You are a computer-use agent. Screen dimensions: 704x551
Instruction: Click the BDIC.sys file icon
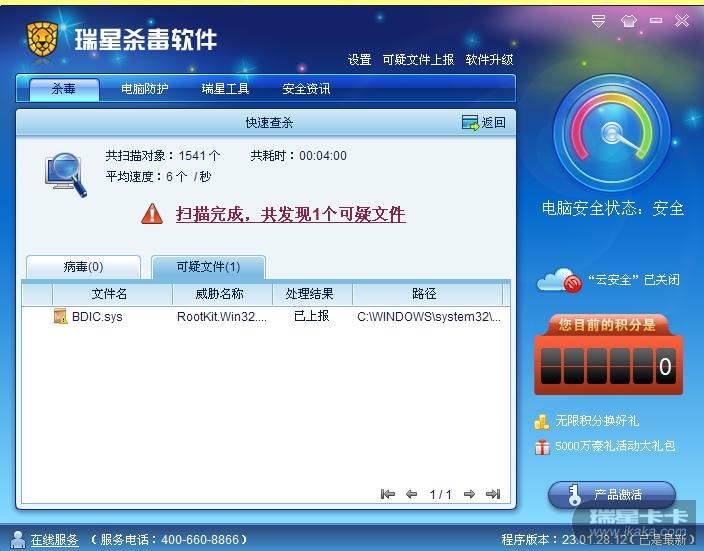pos(60,316)
